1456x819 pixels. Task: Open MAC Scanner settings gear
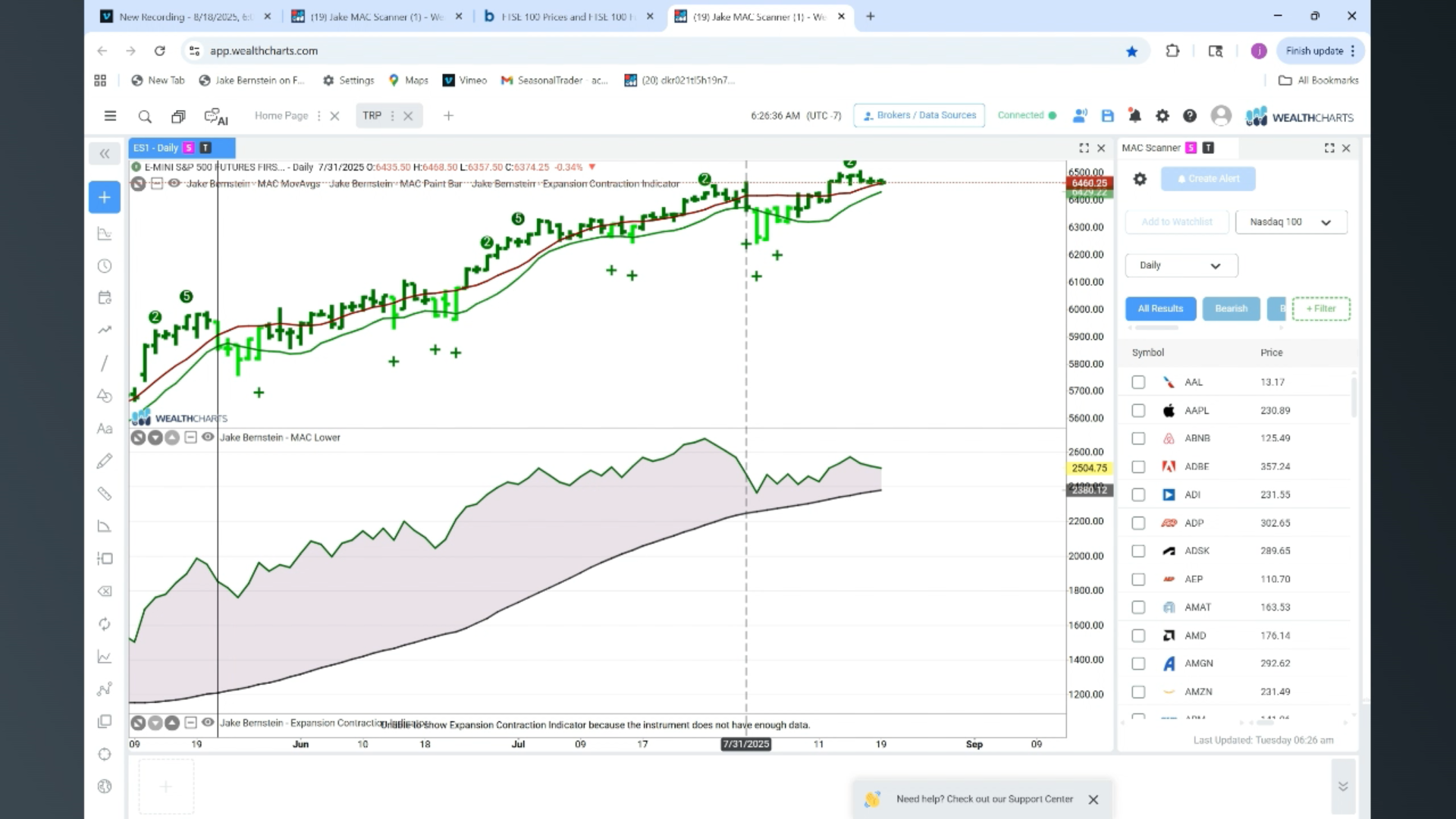[x=1140, y=179]
